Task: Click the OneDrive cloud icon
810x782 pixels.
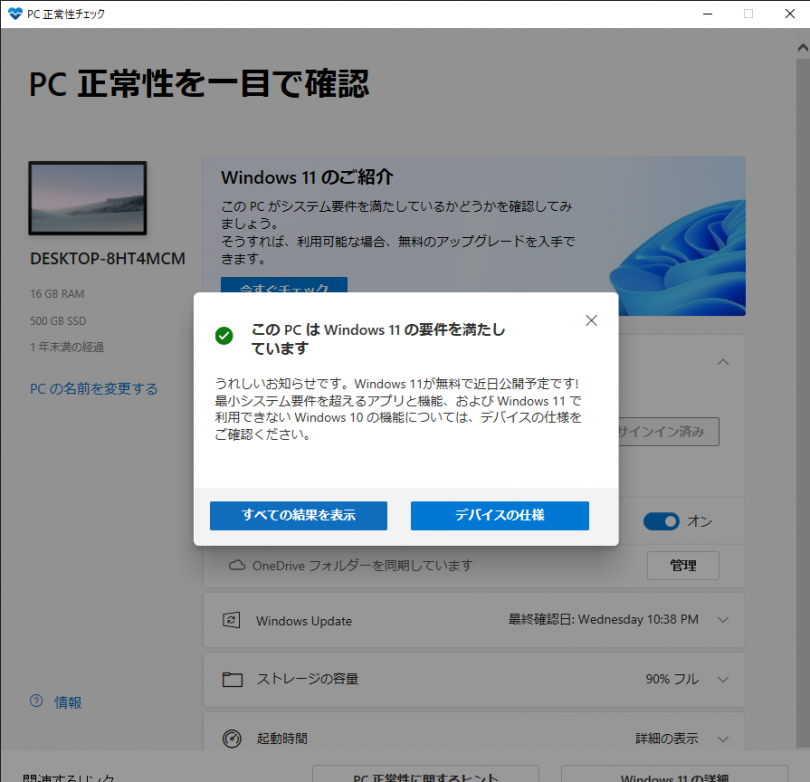Action: pyautogui.click(x=237, y=565)
